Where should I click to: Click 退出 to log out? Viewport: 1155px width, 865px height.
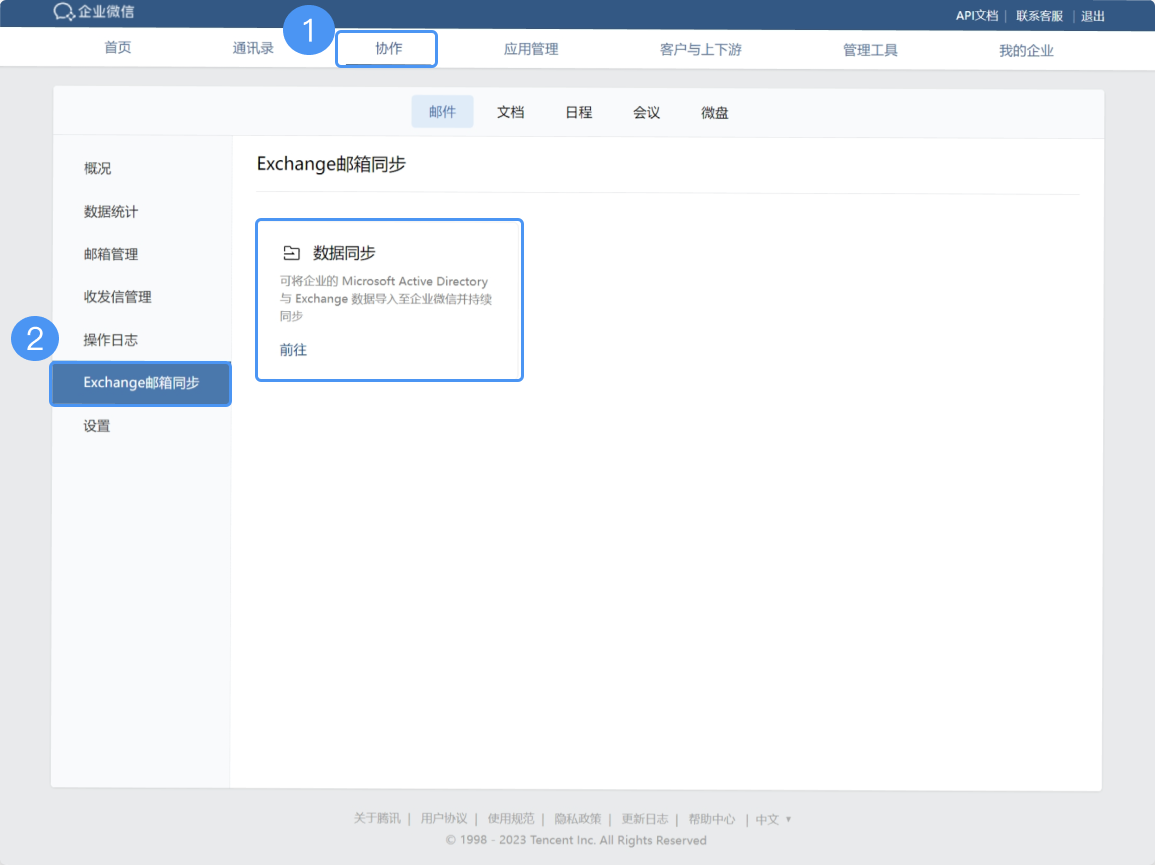[1092, 16]
